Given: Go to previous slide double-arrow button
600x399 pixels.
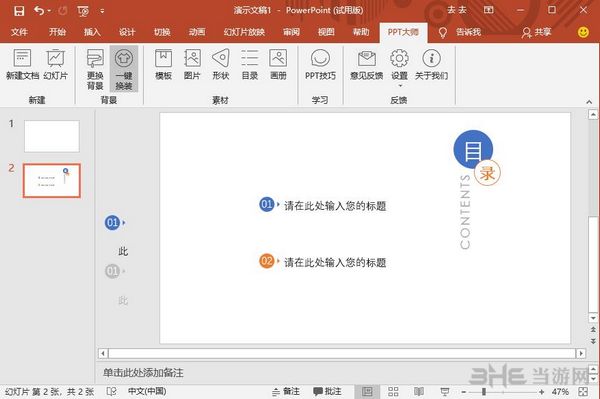Looking at the screenshot, I should coord(593,329).
